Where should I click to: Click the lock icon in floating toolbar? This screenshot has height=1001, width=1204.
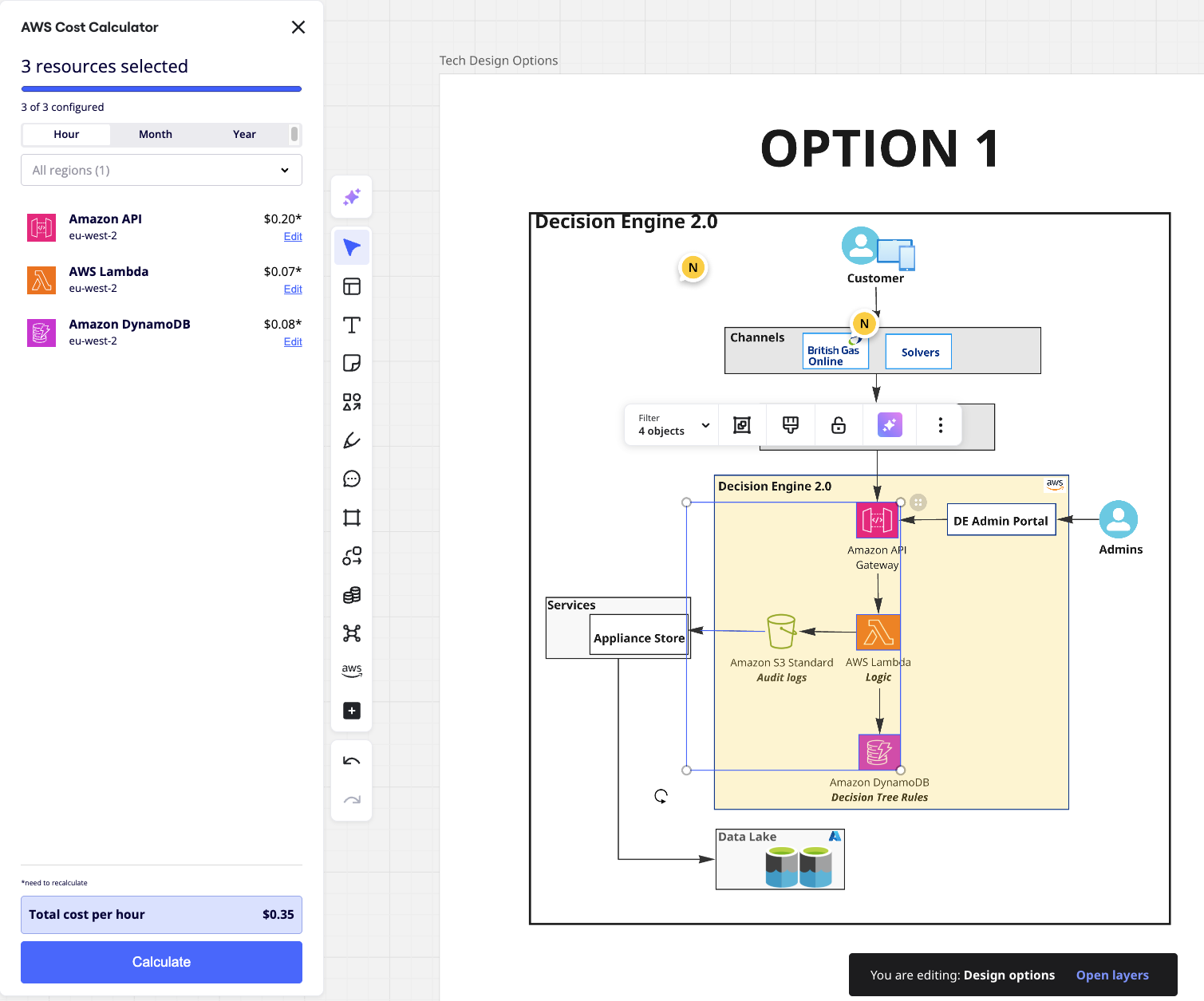838,425
